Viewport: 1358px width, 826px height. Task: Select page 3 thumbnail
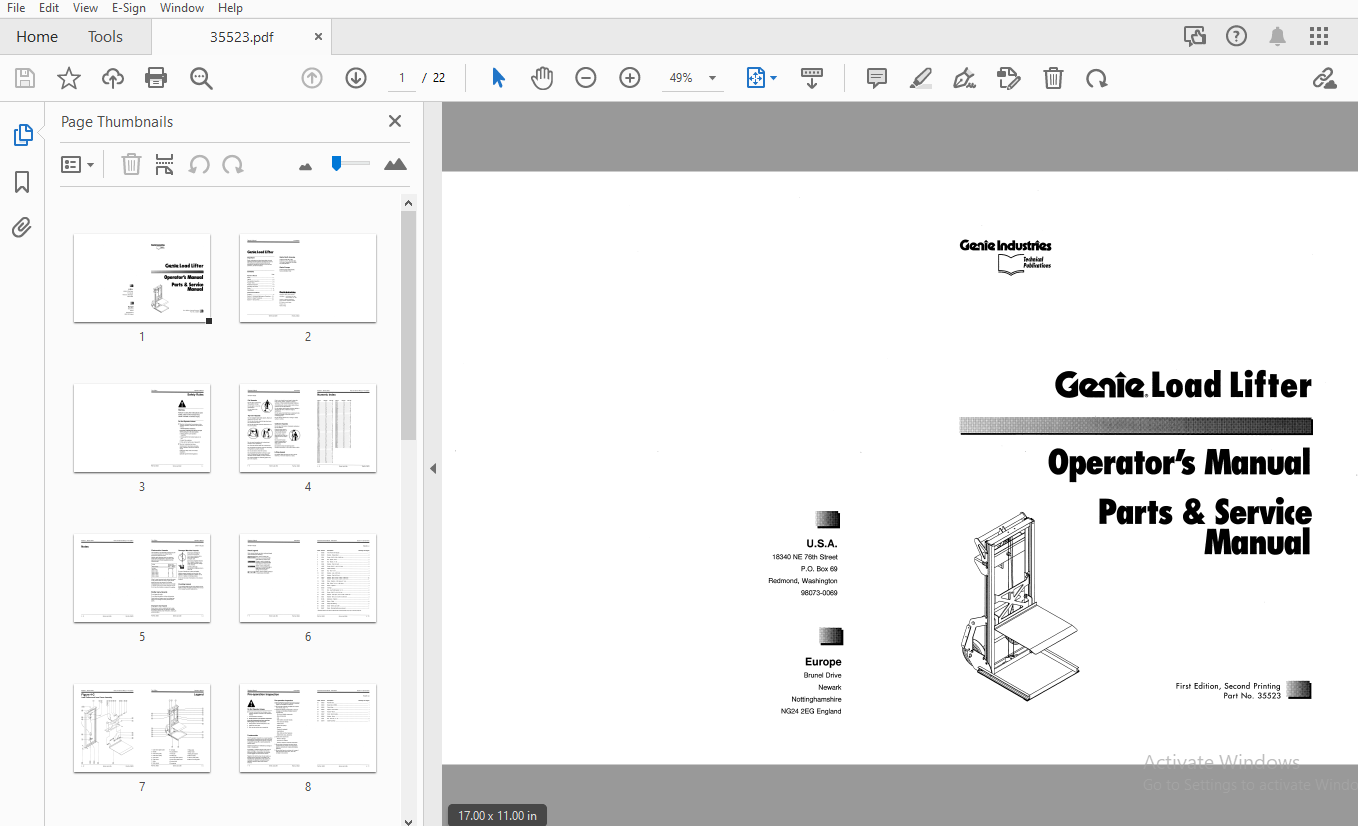[142, 428]
